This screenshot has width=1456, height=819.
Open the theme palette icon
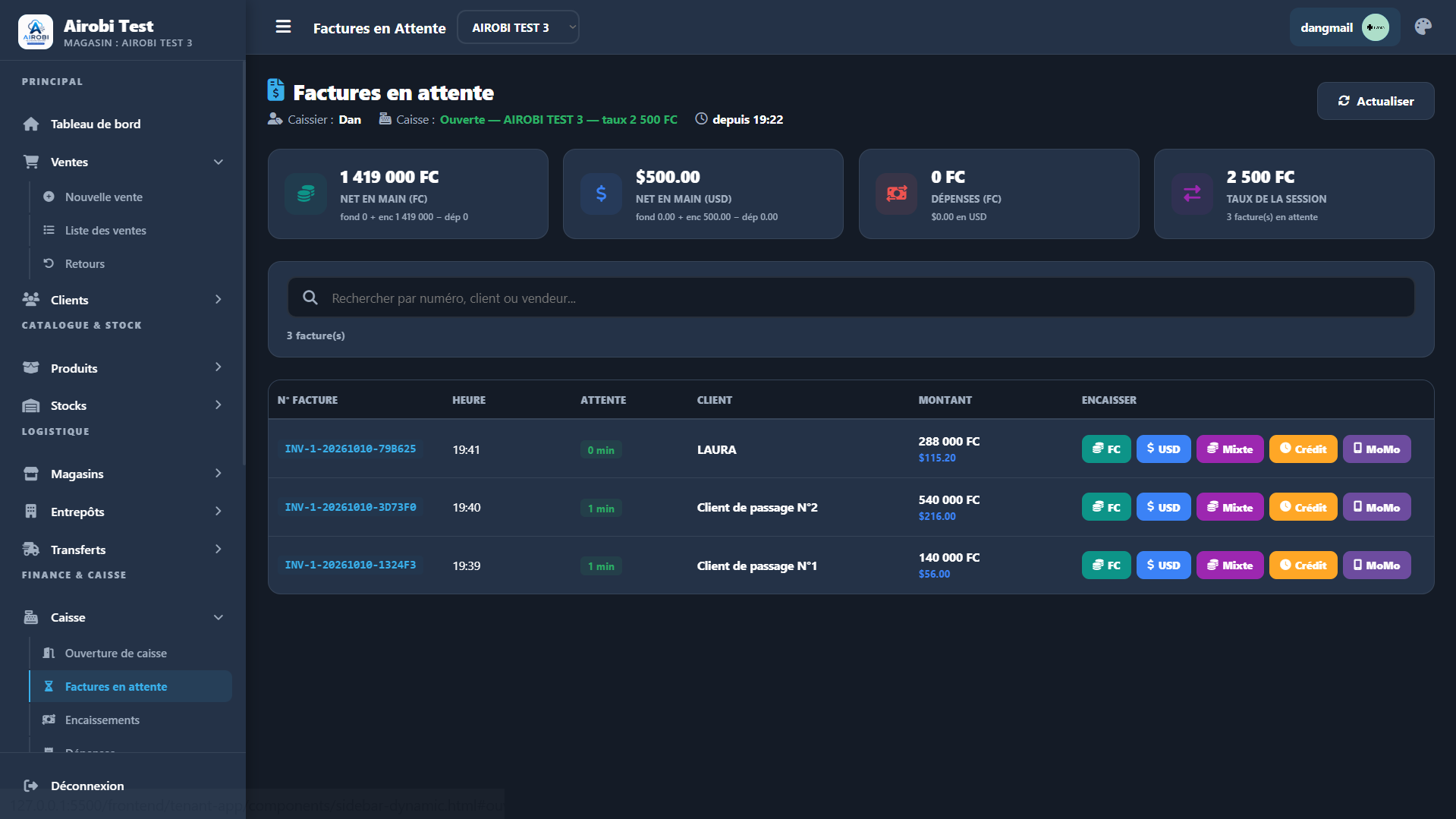coord(1423,27)
